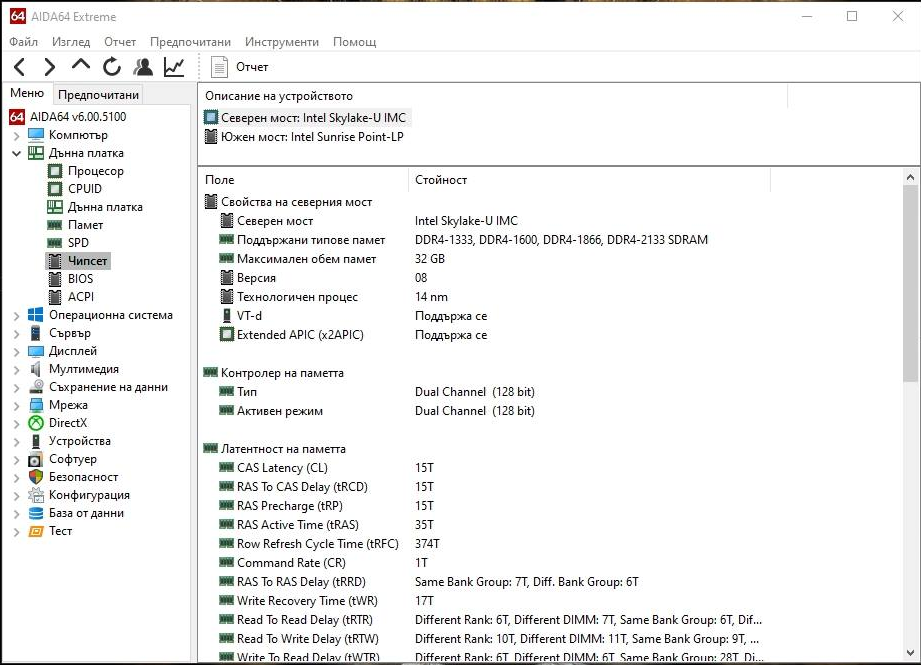921x665 pixels.
Task: Click the SPD memory icon in the tree
Action: click(x=55, y=243)
